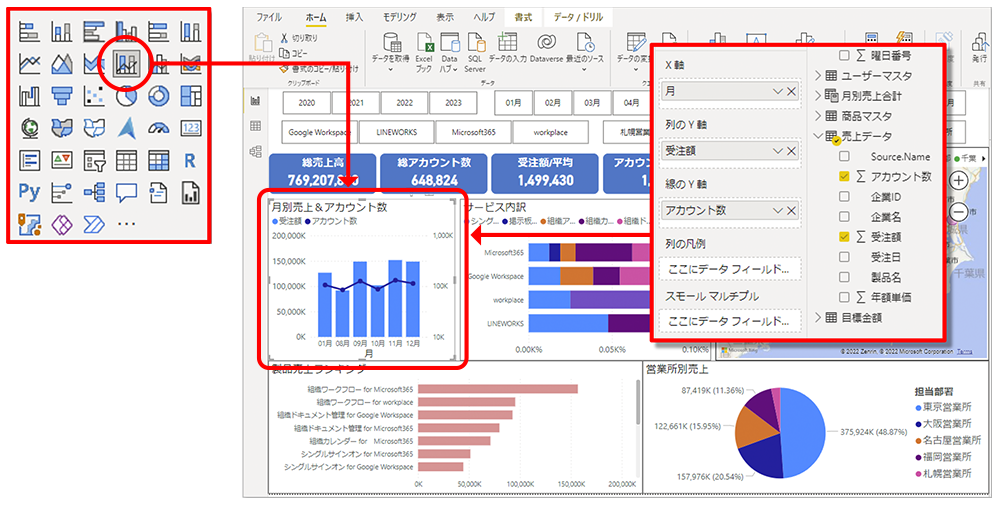Select the pie chart visual icon
The height and width of the screenshot is (506, 1000).
point(126,96)
